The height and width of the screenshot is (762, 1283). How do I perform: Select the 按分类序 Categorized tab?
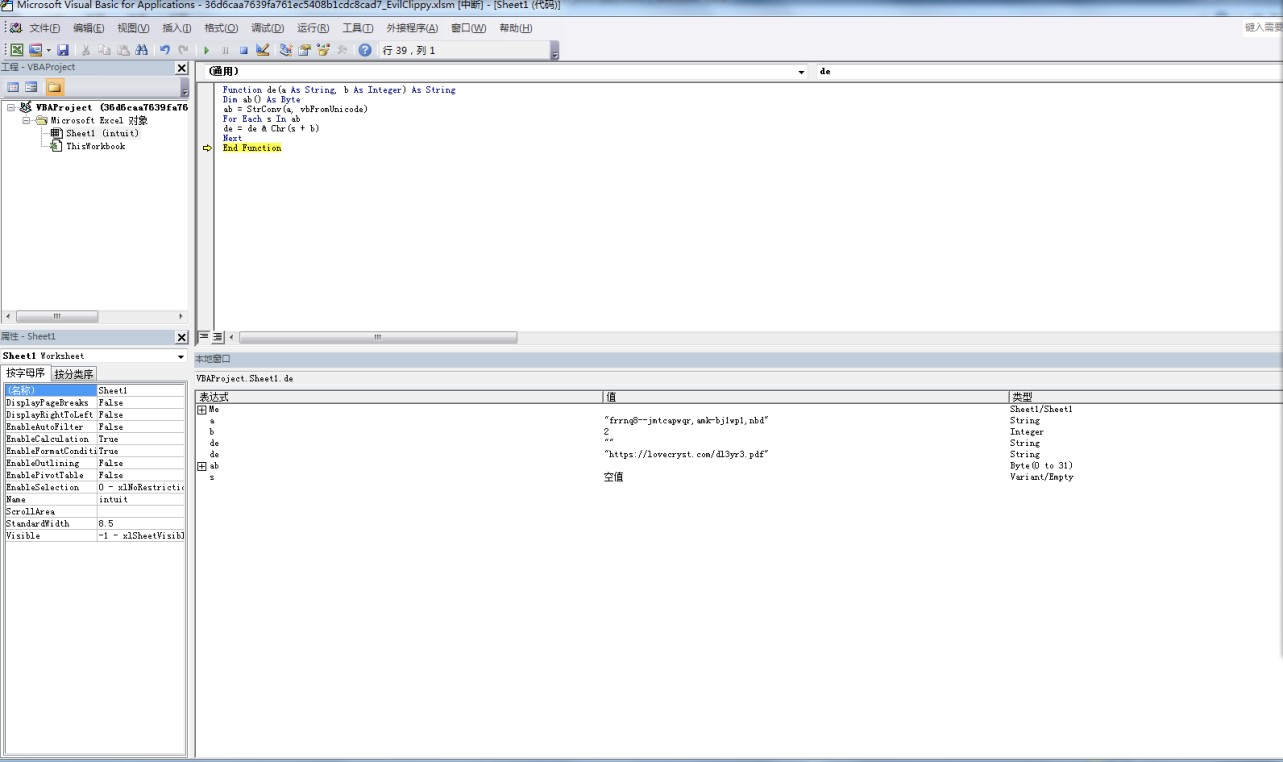[73, 374]
